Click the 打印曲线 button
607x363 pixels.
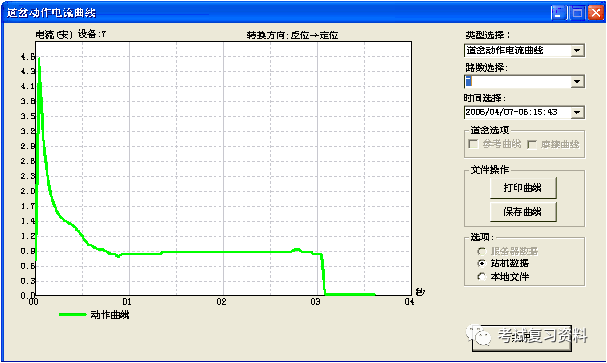tap(523, 188)
